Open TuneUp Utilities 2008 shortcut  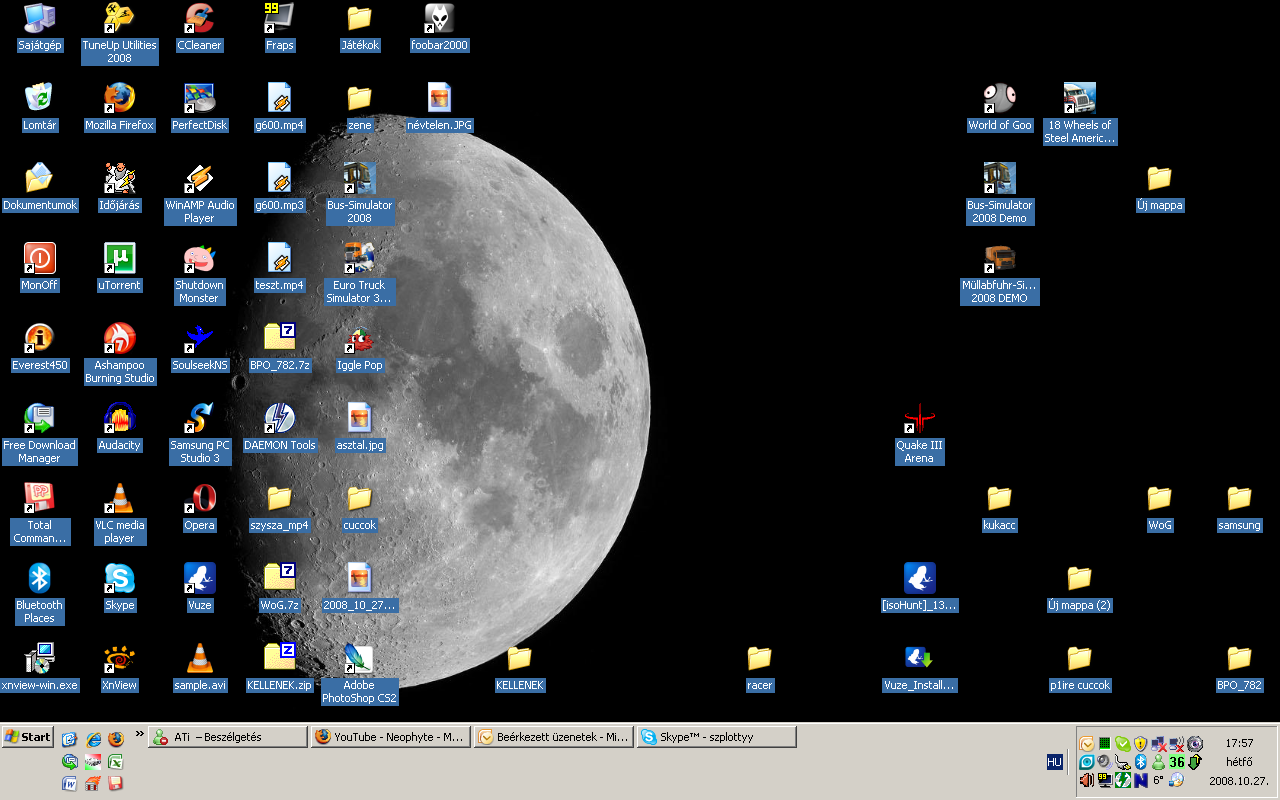tap(119, 33)
